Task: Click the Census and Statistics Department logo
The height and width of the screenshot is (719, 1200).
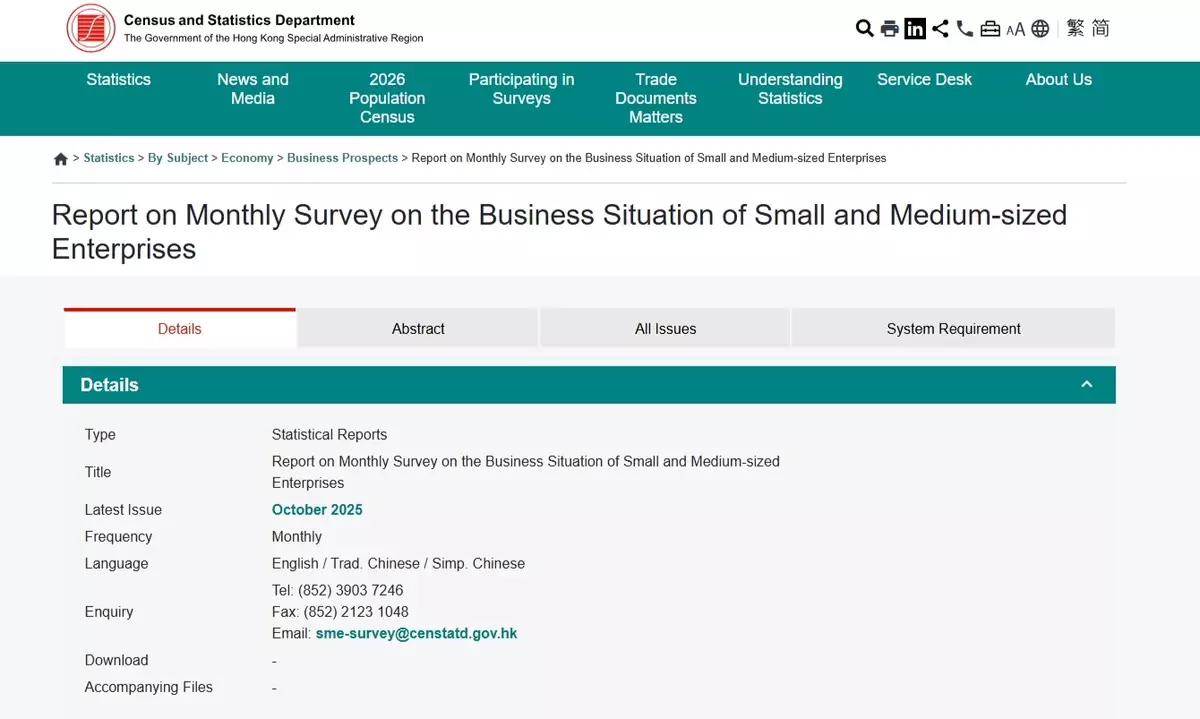Action: (x=91, y=28)
